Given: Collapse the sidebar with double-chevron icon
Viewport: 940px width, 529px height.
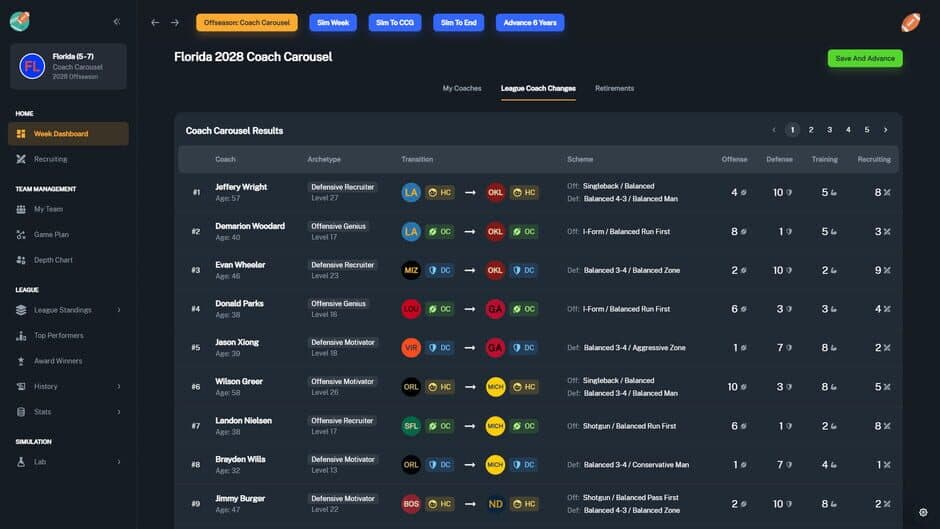Looking at the screenshot, I should pyautogui.click(x=117, y=21).
